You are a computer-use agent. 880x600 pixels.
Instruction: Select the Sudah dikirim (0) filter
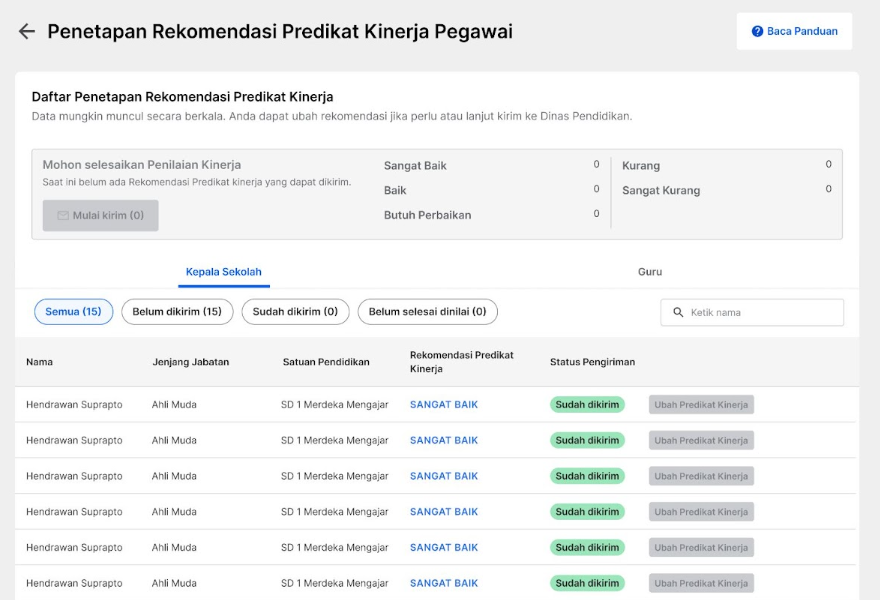(295, 312)
